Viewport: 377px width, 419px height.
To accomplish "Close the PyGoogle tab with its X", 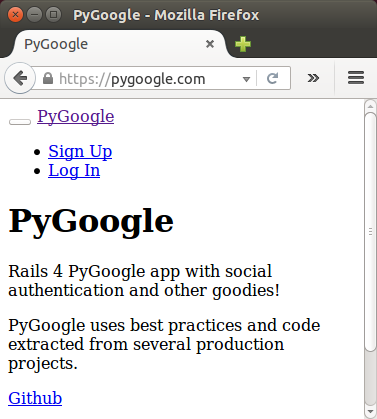I will [x=210, y=44].
